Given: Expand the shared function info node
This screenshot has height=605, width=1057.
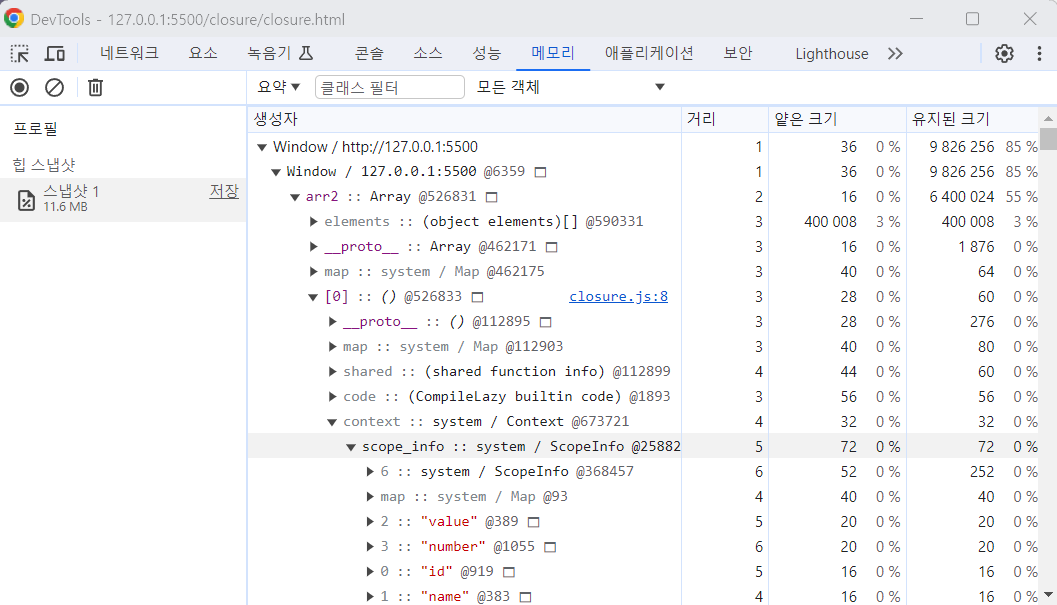Looking at the screenshot, I should click(x=331, y=371).
